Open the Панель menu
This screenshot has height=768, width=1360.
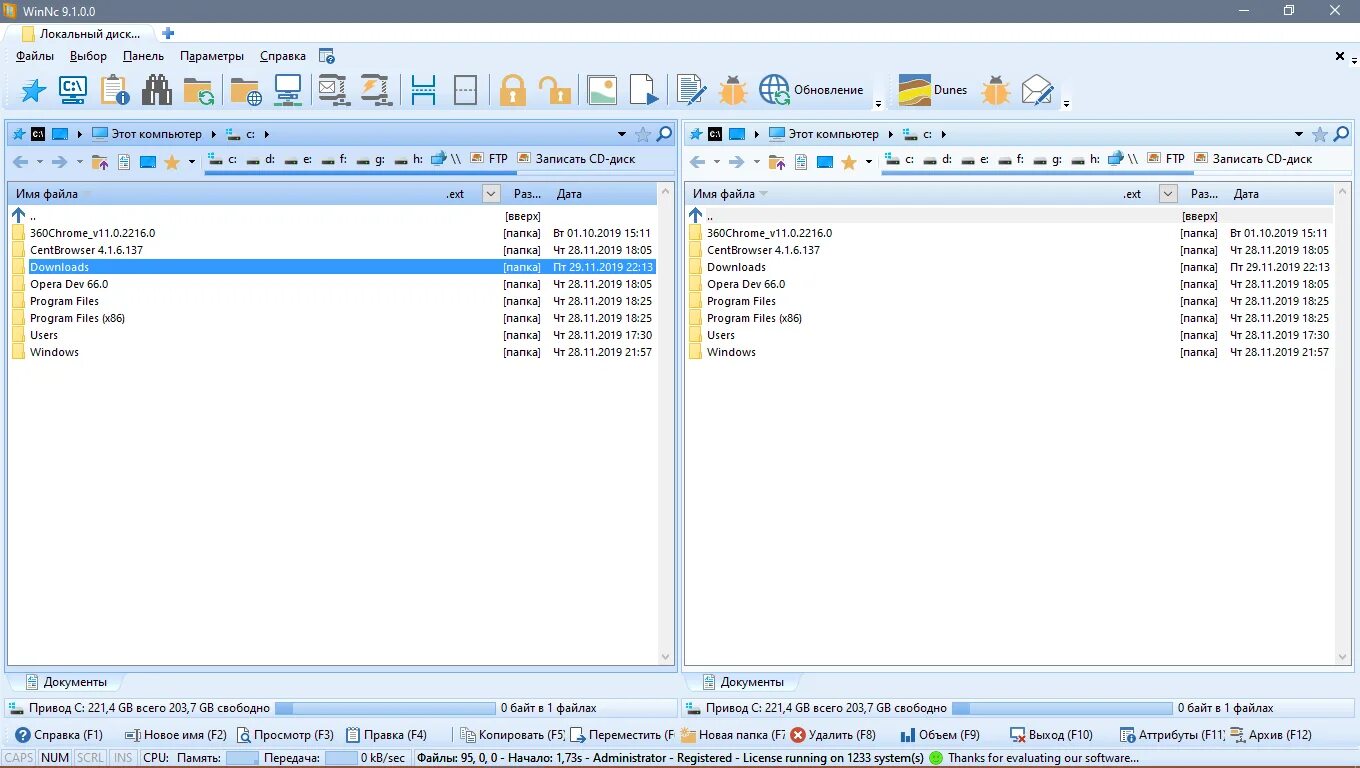(143, 56)
